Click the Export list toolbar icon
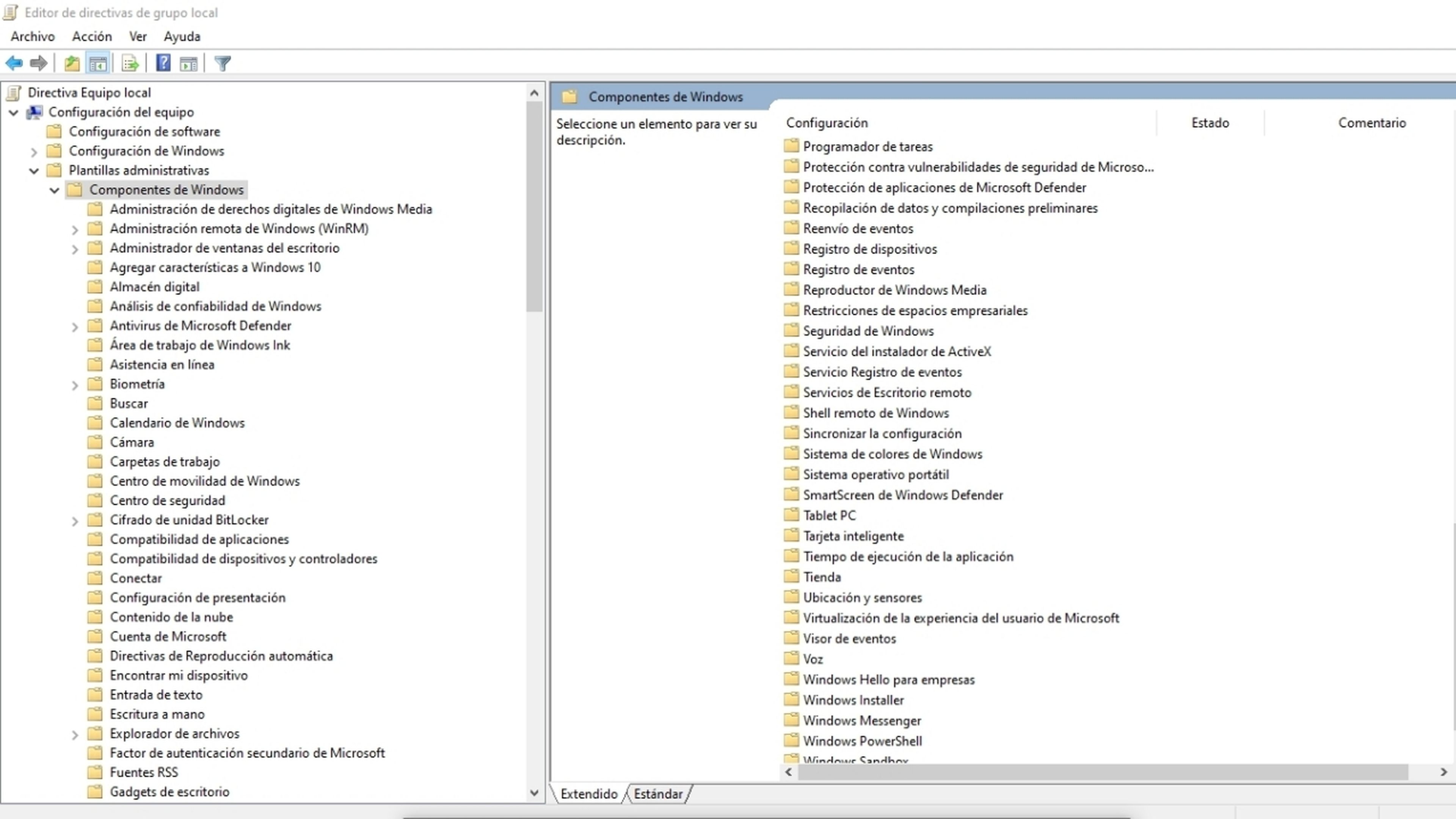Viewport: 1456px width, 819px height. [x=130, y=63]
